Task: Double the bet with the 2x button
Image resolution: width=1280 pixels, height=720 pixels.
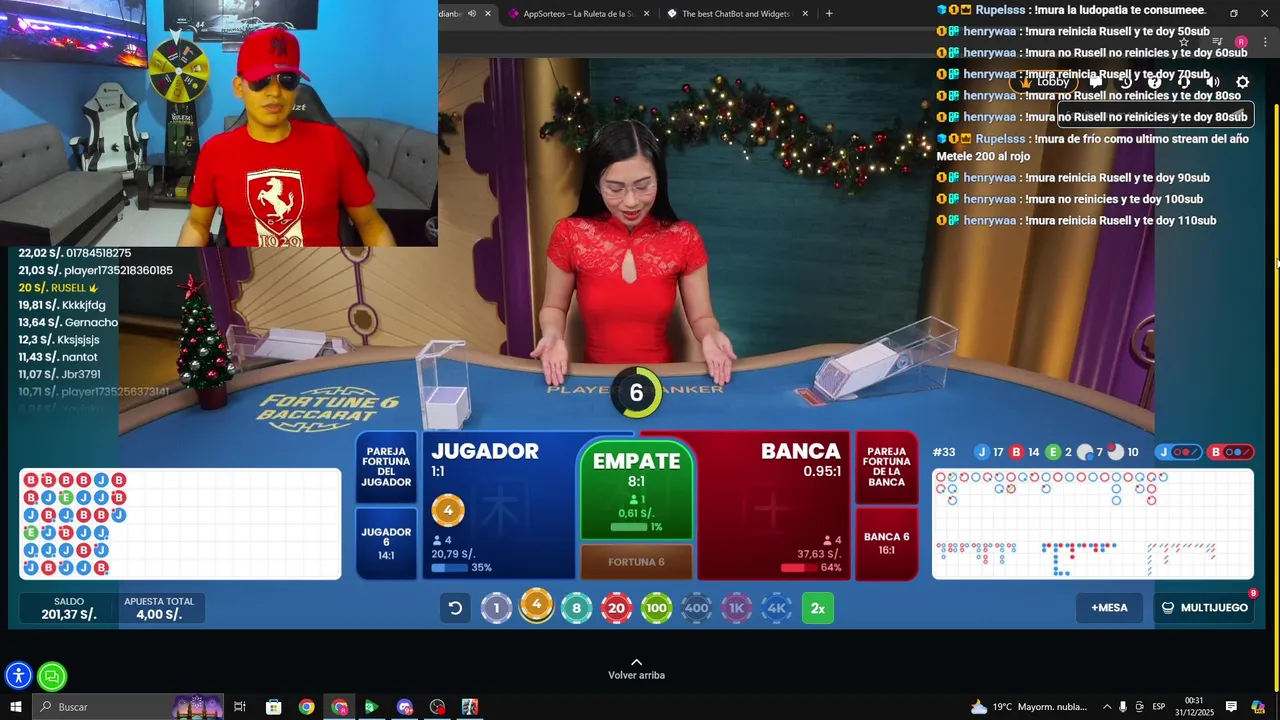Action: (818, 608)
